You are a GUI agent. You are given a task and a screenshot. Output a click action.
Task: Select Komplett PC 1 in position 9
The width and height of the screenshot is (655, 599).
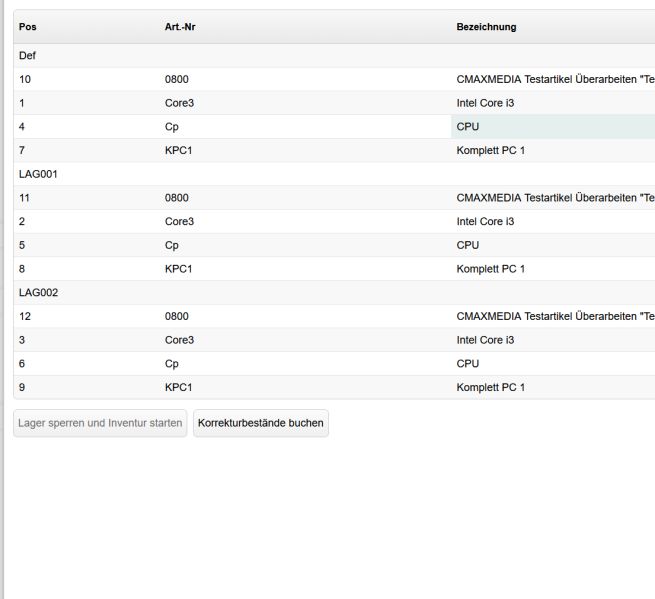[490, 387]
